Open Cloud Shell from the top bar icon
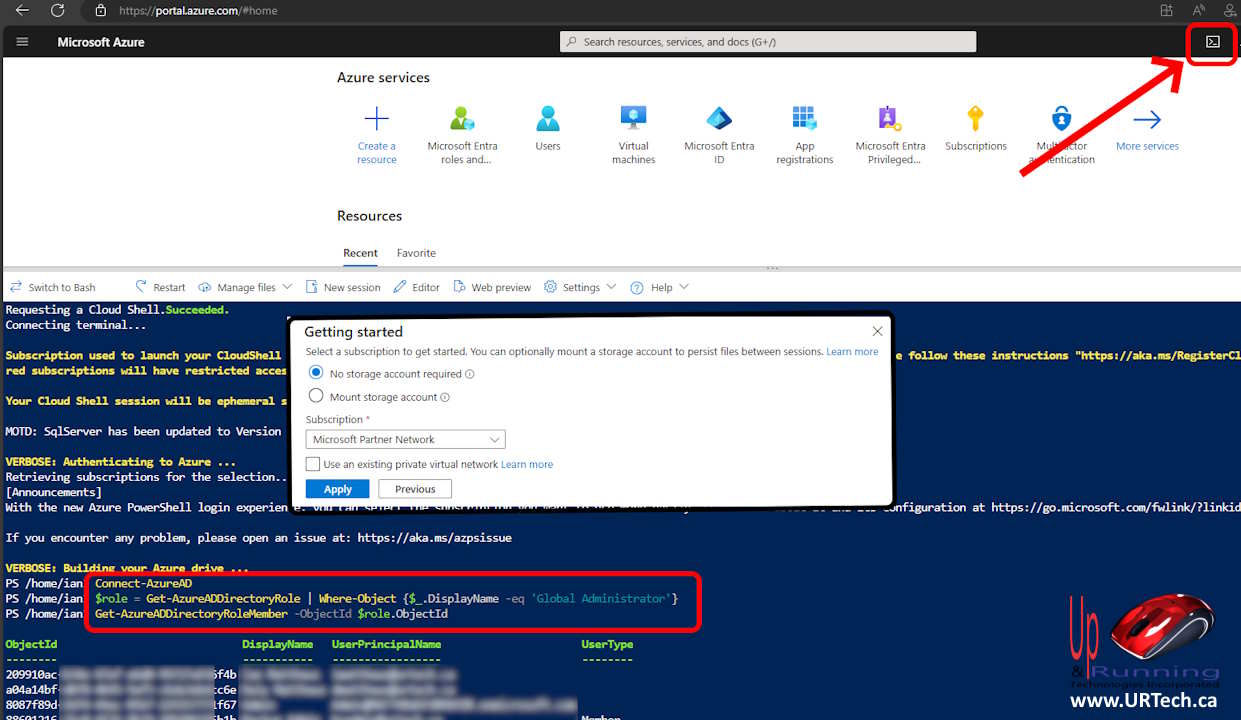Image resolution: width=1241 pixels, height=720 pixels. click(x=1212, y=42)
